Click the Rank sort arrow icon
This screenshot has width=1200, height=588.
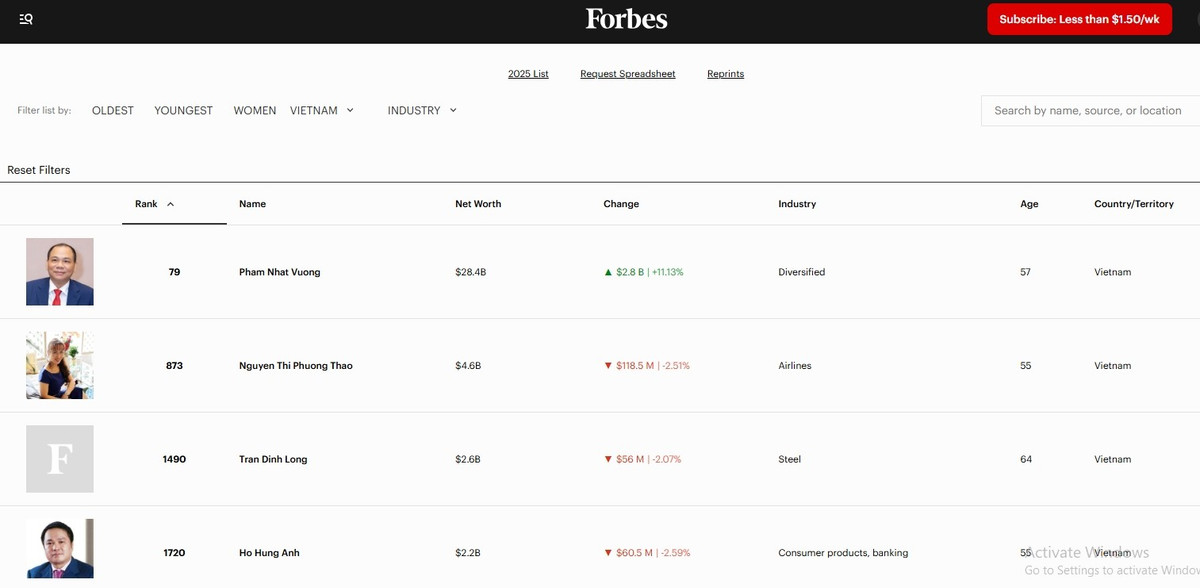tap(170, 204)
